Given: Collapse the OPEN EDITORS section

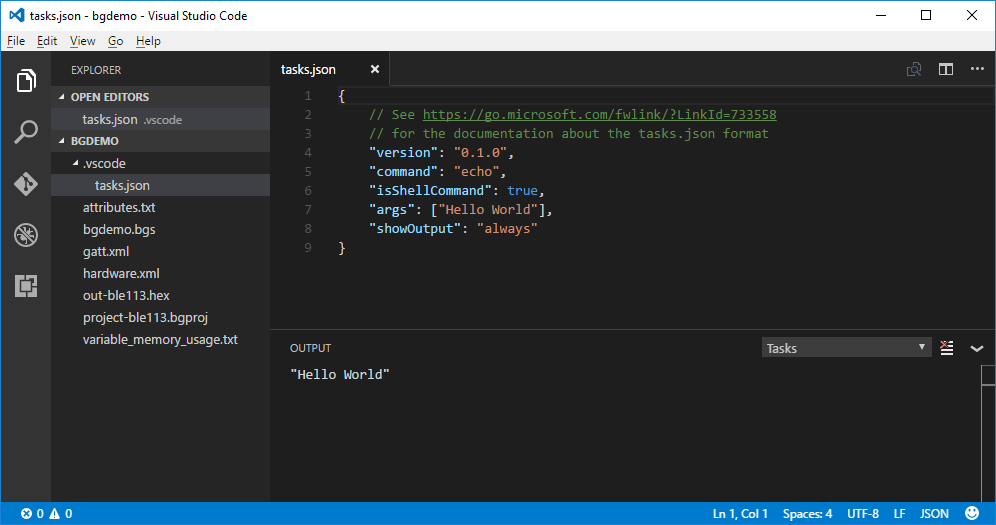Looking at the screenshot, I should click(161, 97).
